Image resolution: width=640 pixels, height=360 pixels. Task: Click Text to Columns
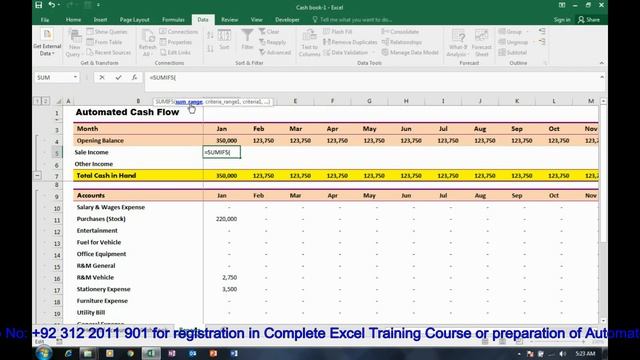[x=309, y=43]
